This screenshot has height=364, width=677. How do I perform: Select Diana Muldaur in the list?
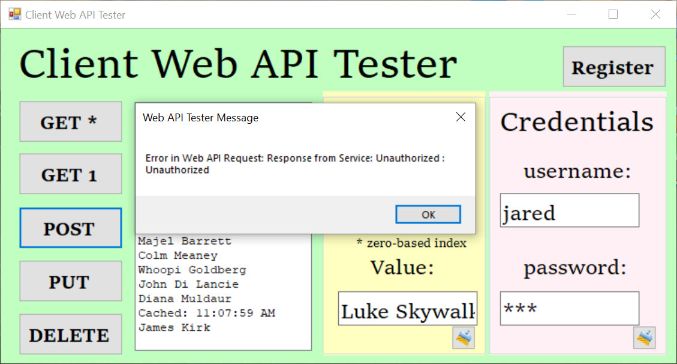[185, 299]
